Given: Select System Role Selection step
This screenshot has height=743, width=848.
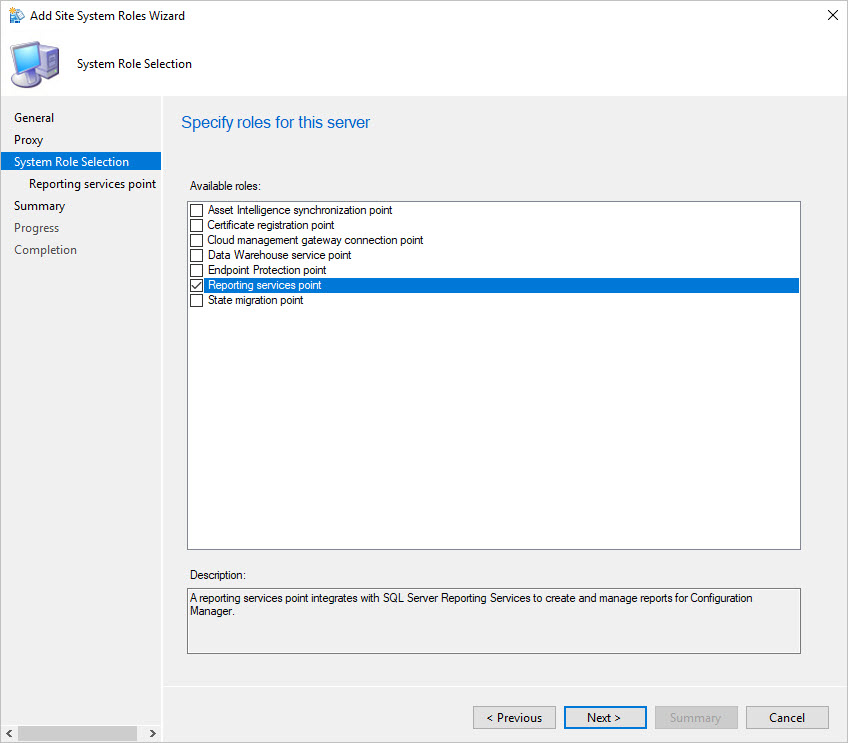Looking at the screenshot, I should tap(81, 162).
